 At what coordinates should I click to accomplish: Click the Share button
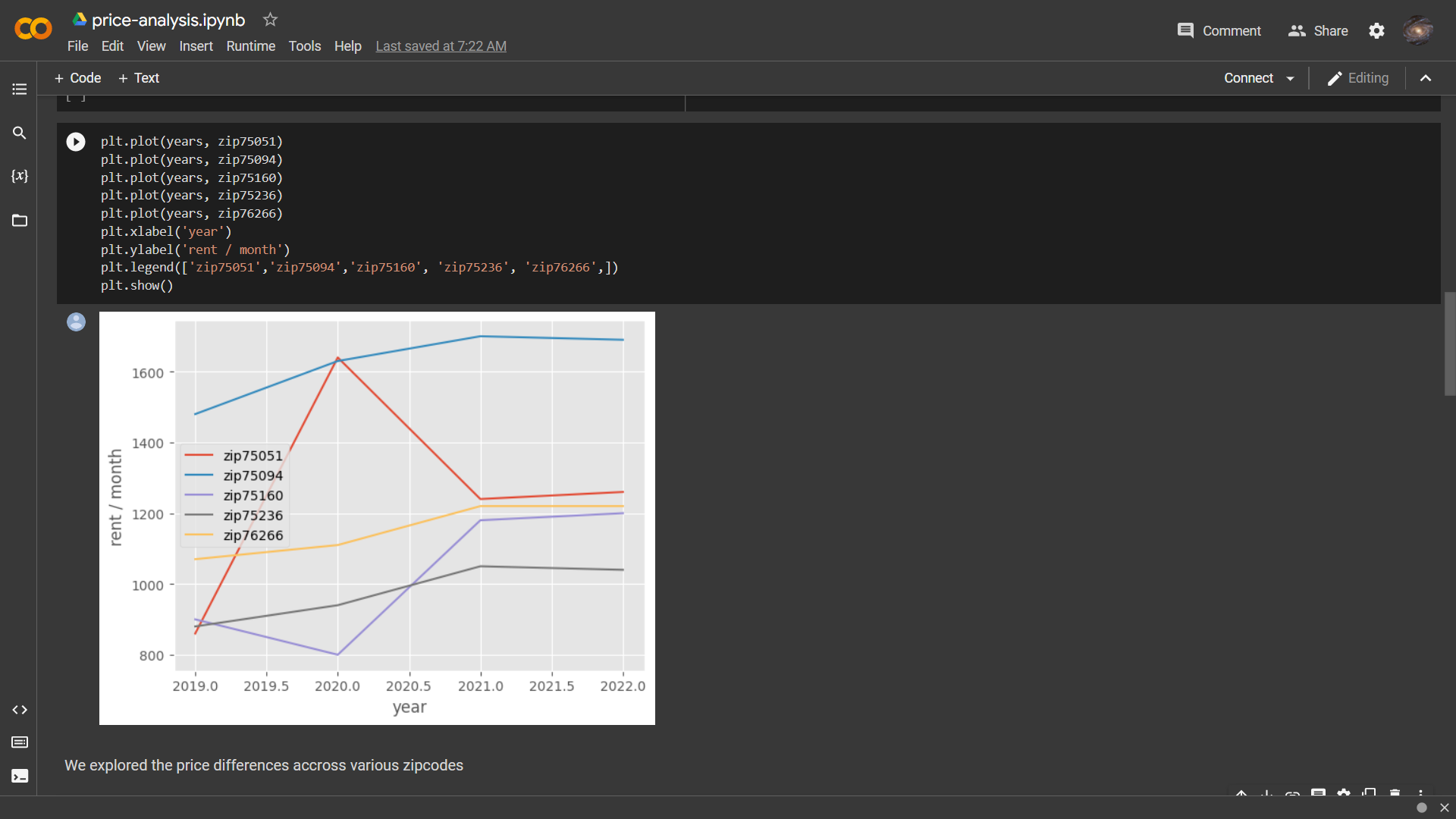tap(1318, 31)
